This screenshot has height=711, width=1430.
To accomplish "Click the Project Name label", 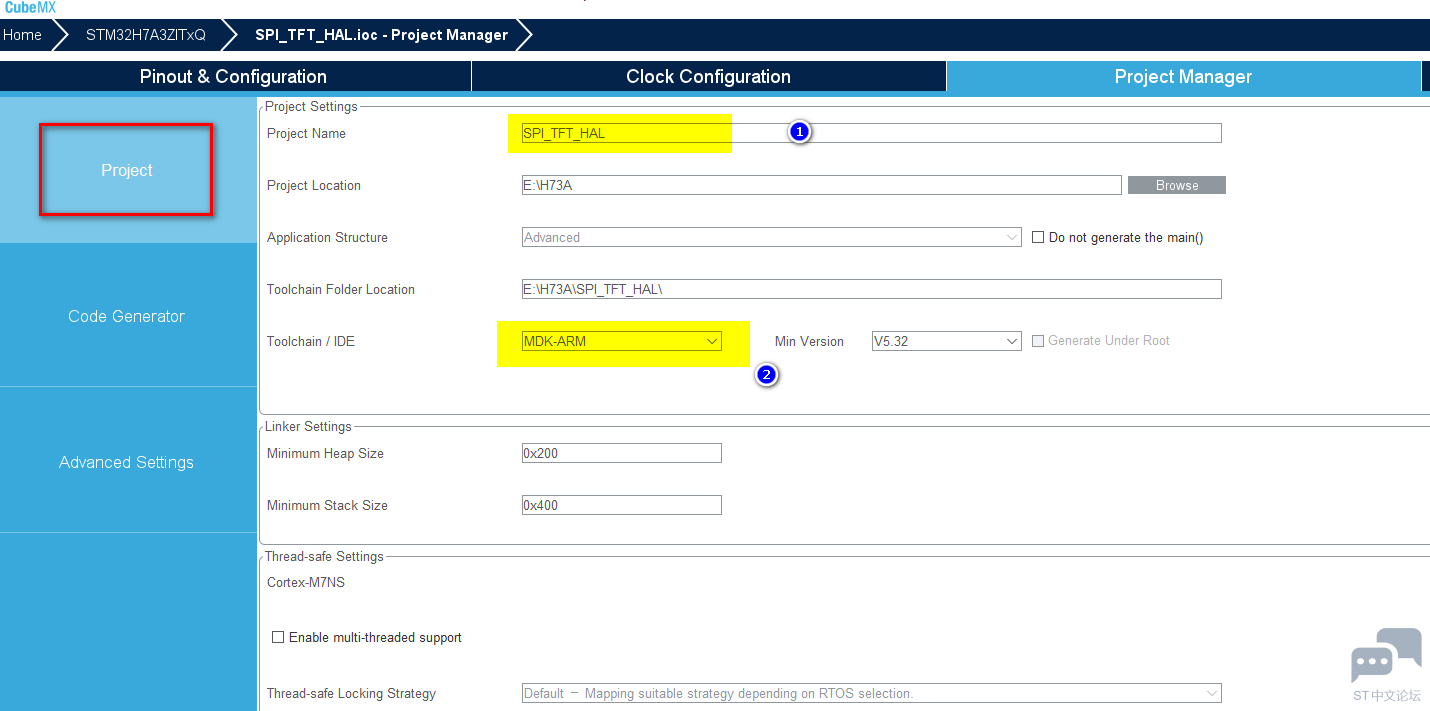I will [x=306, y=133].
